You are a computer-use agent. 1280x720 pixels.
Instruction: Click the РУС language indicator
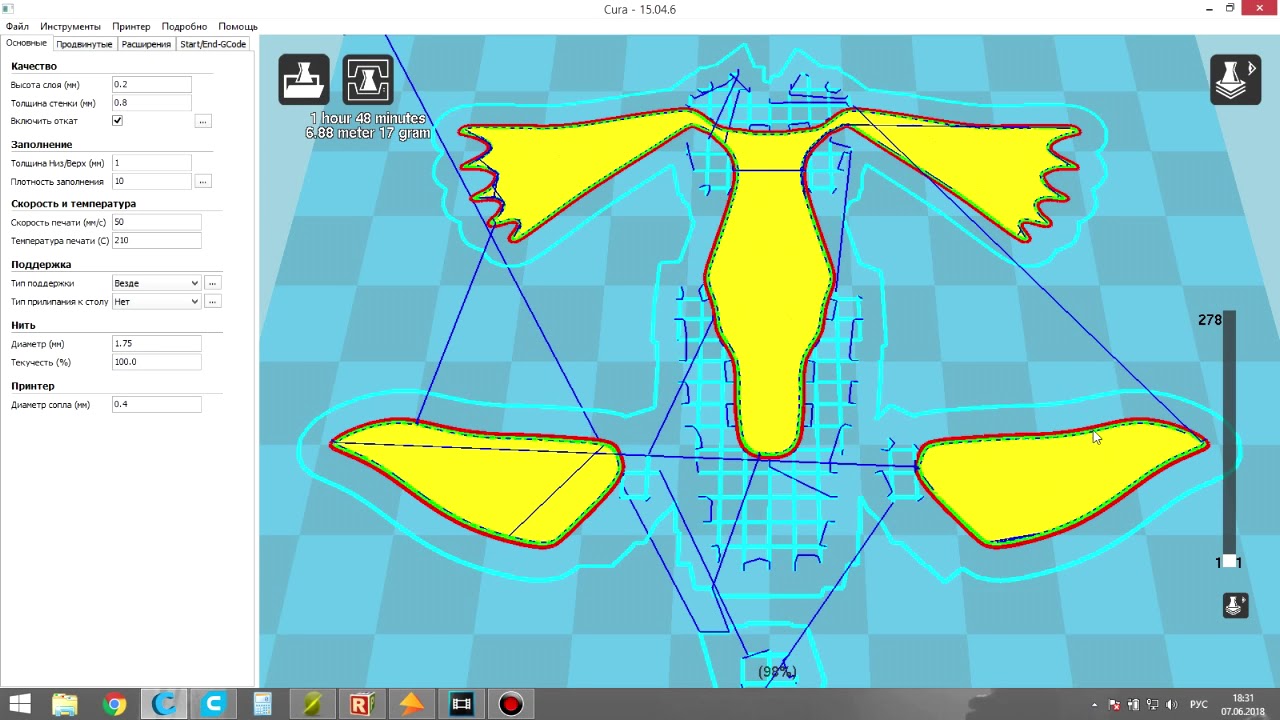click(x=1198, y=705)
